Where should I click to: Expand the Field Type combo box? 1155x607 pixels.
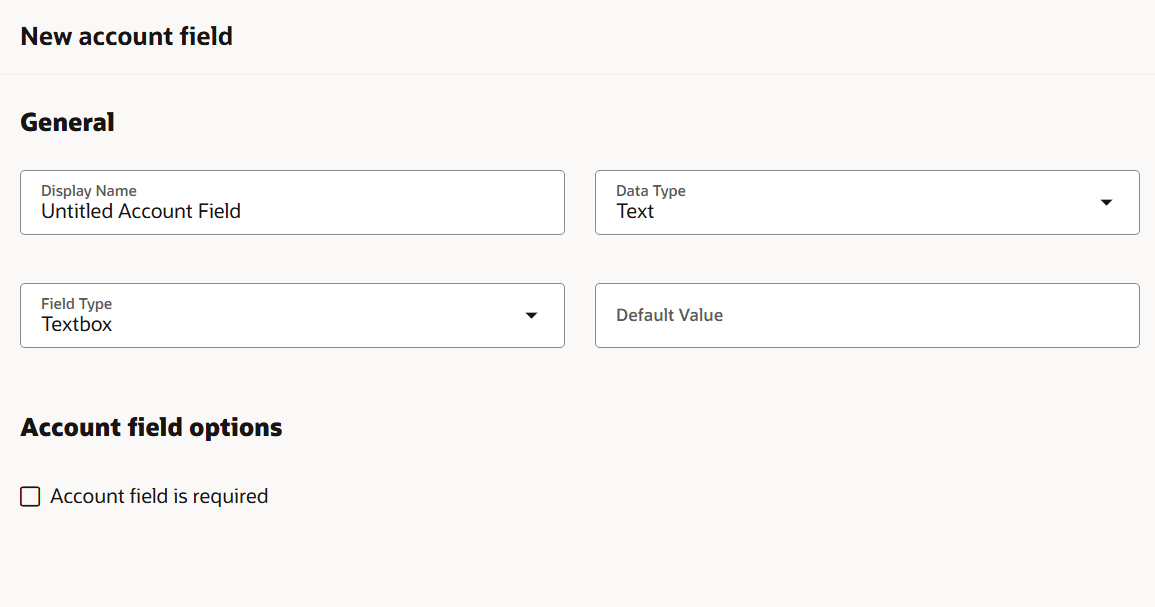[292, 316]
